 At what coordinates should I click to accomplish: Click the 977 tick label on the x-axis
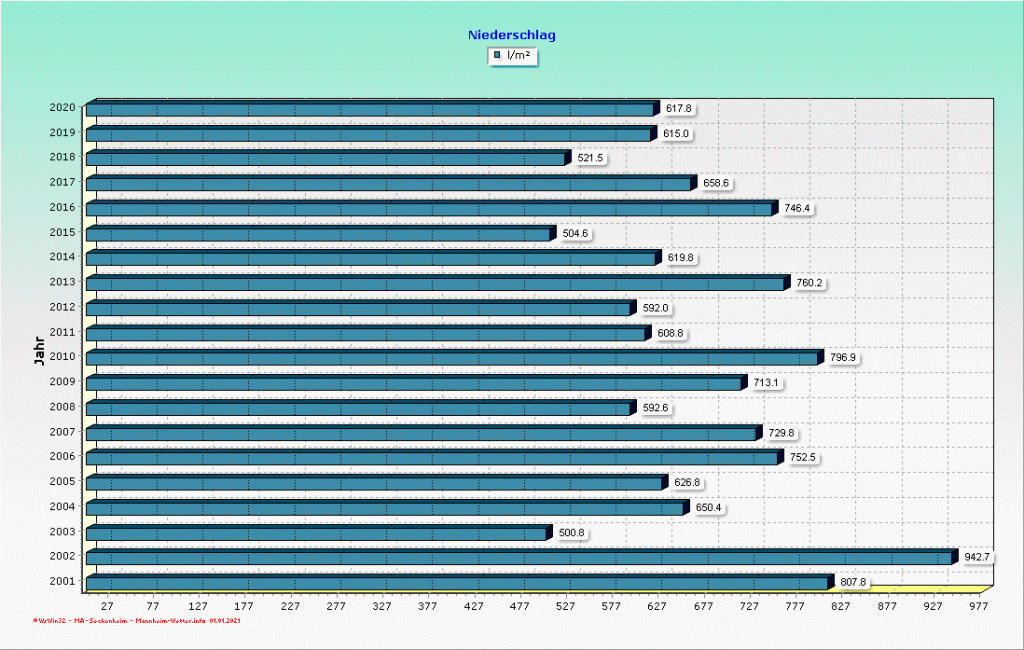click(x=978, y=605)
